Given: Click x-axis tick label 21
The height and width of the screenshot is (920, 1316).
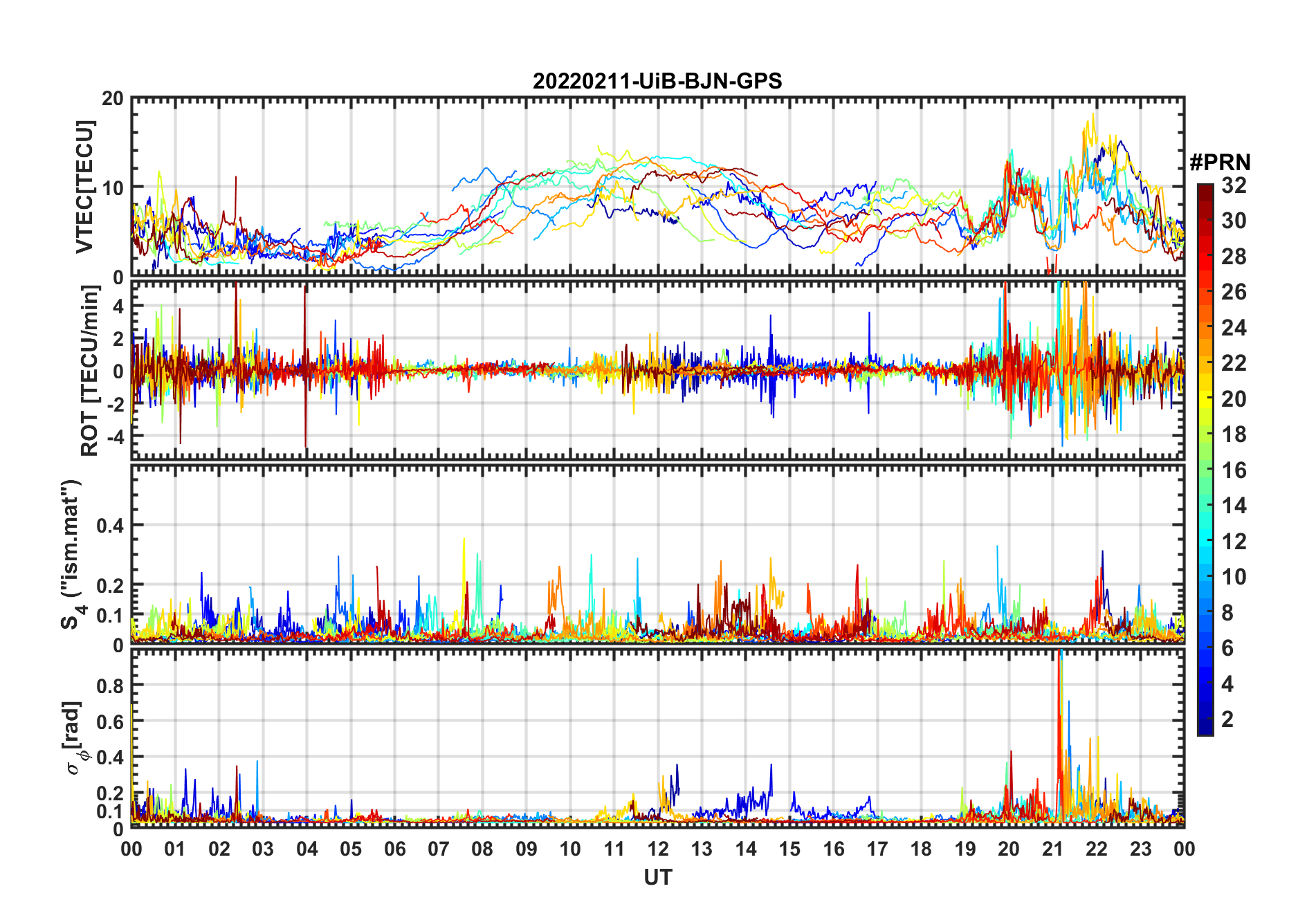Looking at the screenshot, I should (1052, 849).
